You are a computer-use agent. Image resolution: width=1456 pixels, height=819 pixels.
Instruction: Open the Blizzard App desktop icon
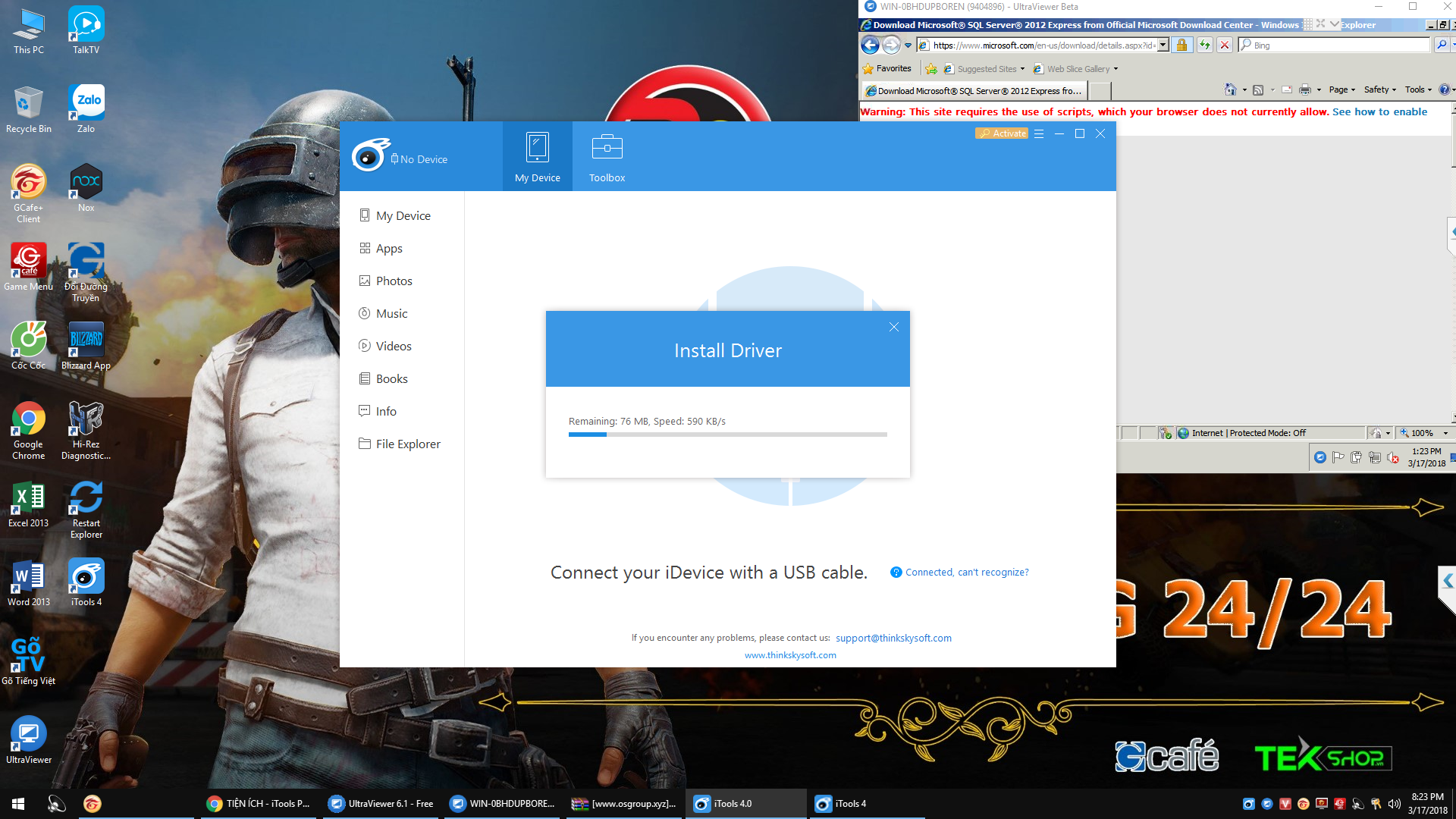(86, 345)
